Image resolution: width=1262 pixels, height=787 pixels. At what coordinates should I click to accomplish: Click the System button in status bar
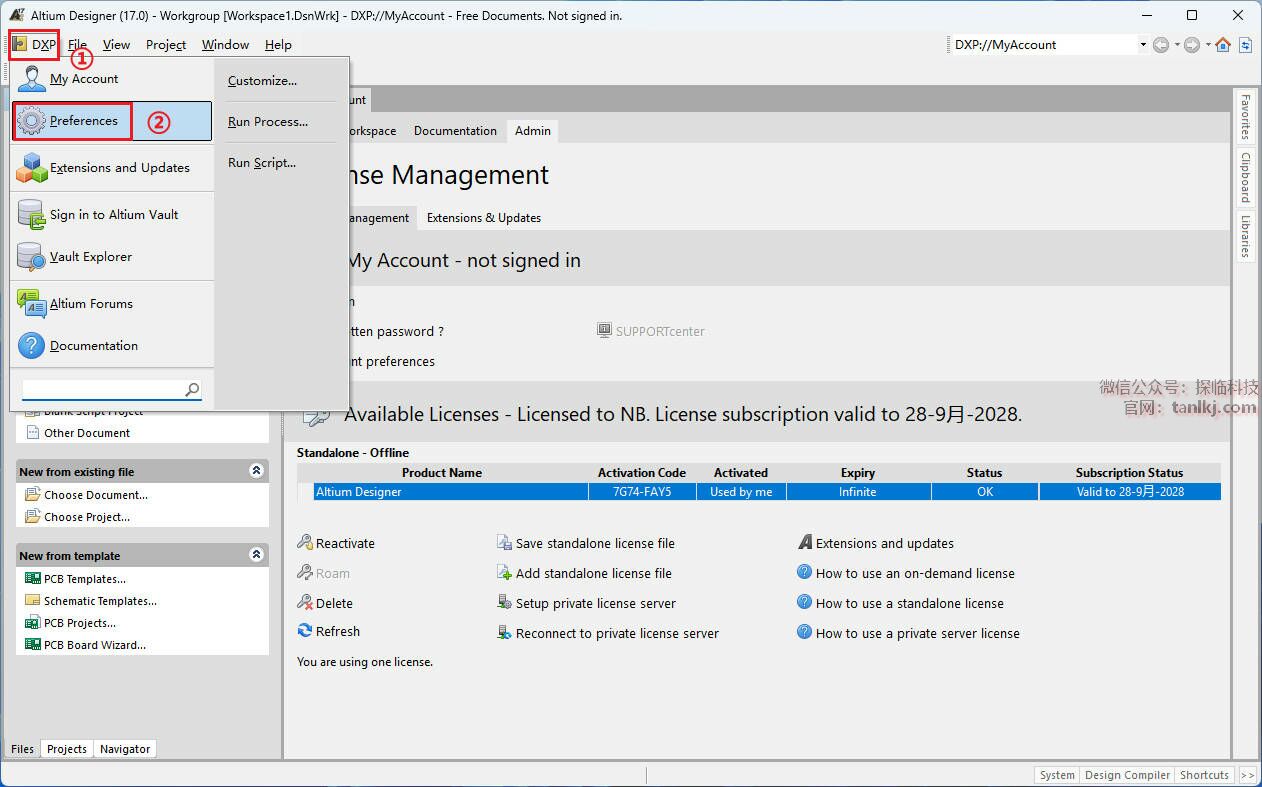click(x=1057, y=775)
